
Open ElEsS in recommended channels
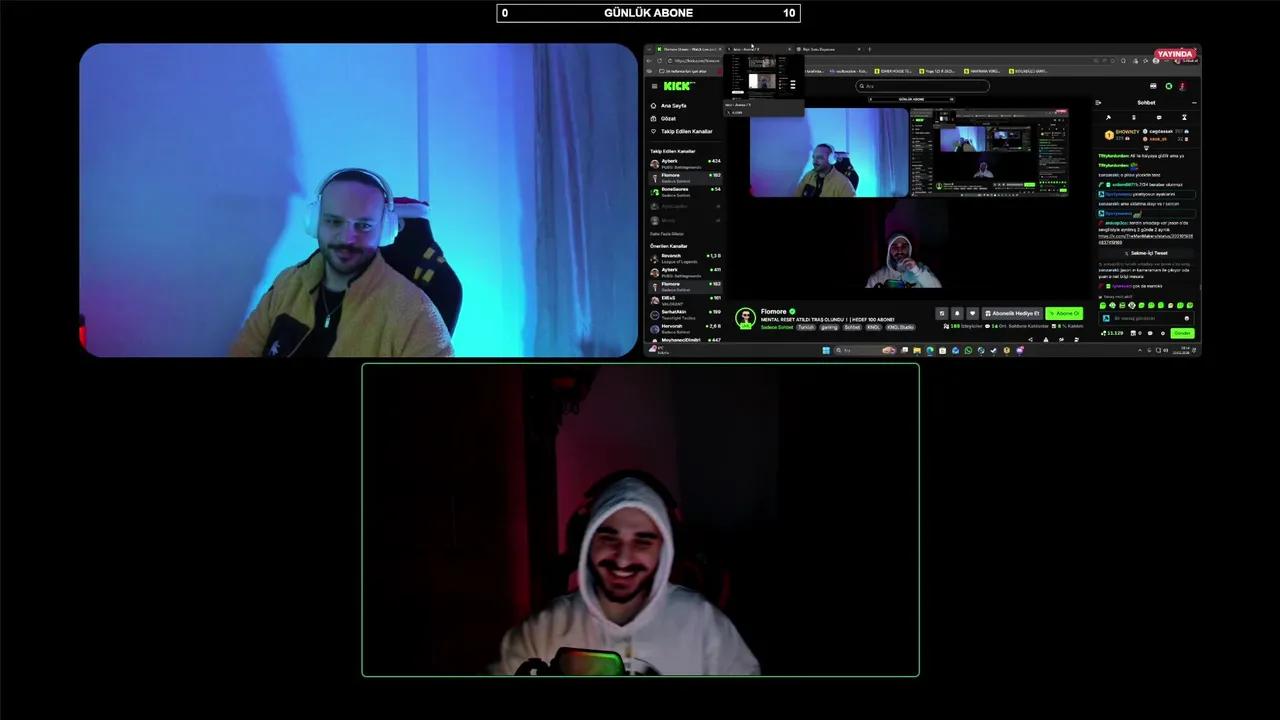[684, 301]
